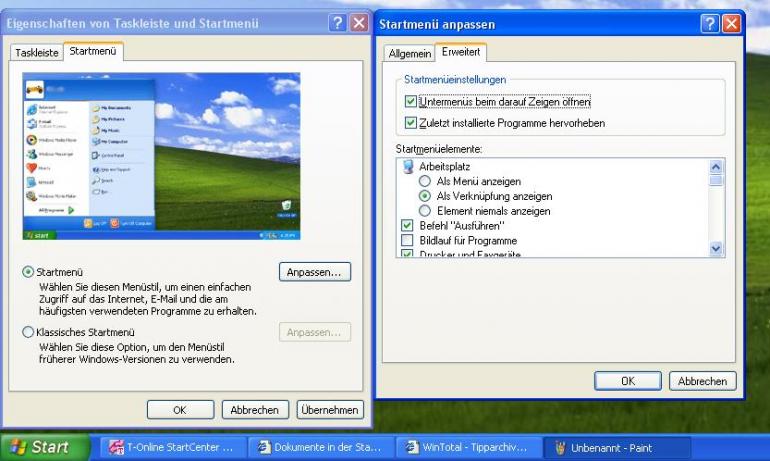Click the greyed-out Anpassen... button
The image size is (770, 461).
[315, 332]
